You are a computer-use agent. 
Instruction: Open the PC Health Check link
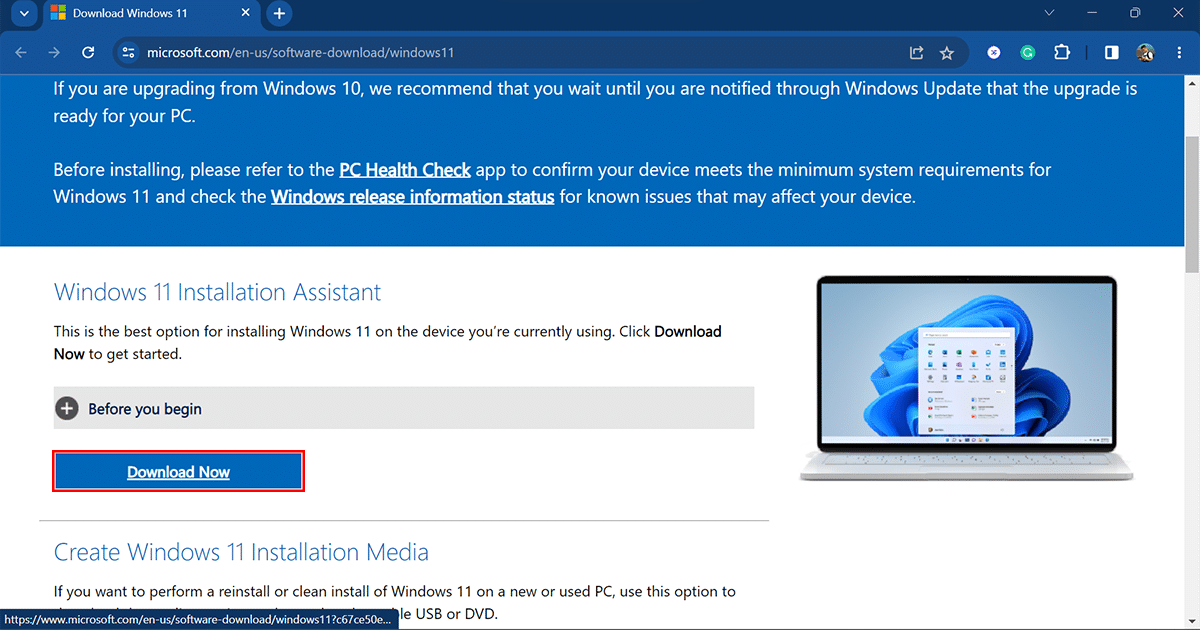tap(405, 170)
